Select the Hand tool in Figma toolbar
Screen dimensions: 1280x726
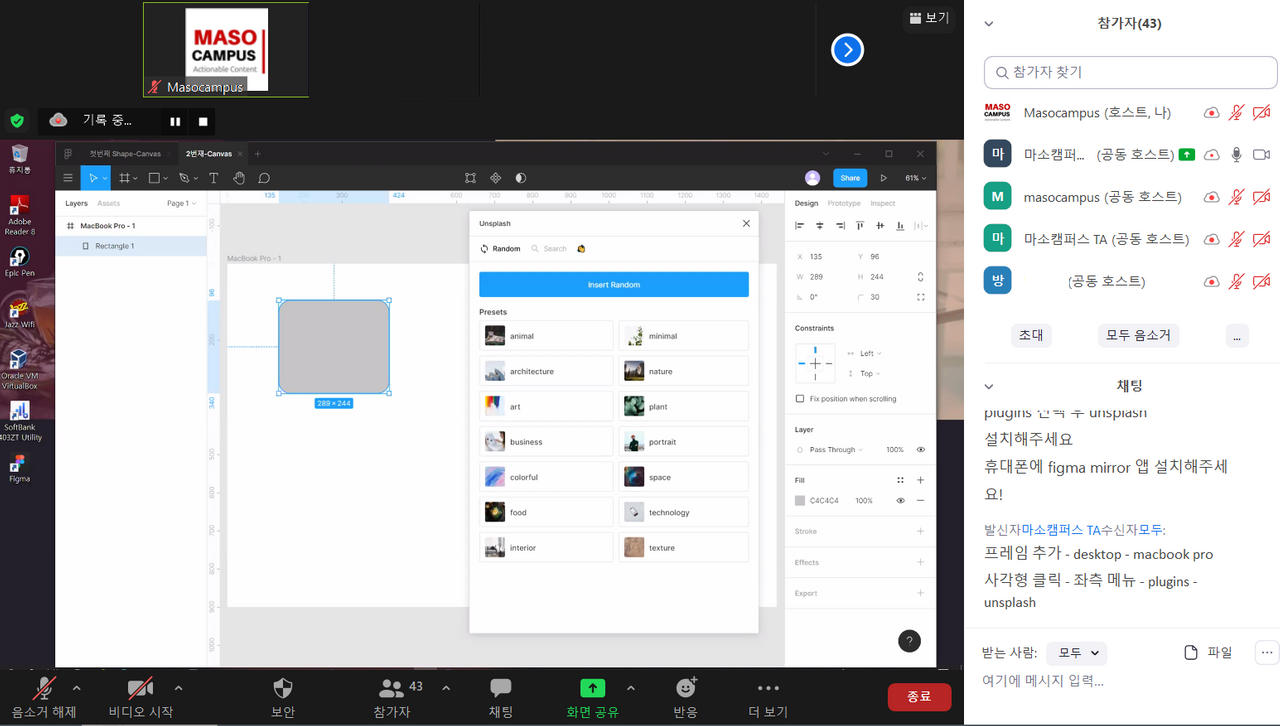[x=239, y=178]
